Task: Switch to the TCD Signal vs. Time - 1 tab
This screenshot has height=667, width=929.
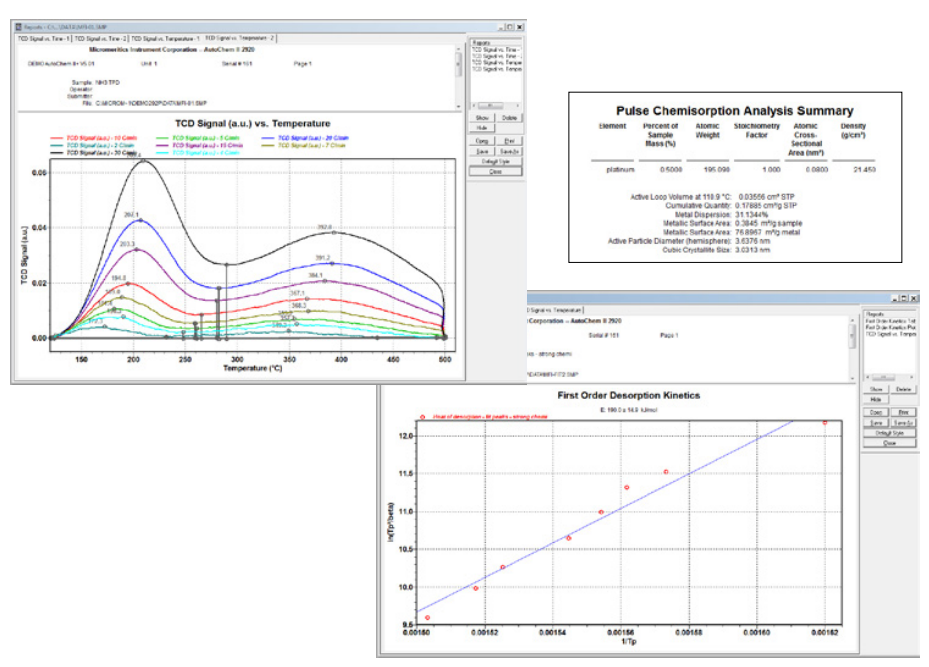Action: 42,37
